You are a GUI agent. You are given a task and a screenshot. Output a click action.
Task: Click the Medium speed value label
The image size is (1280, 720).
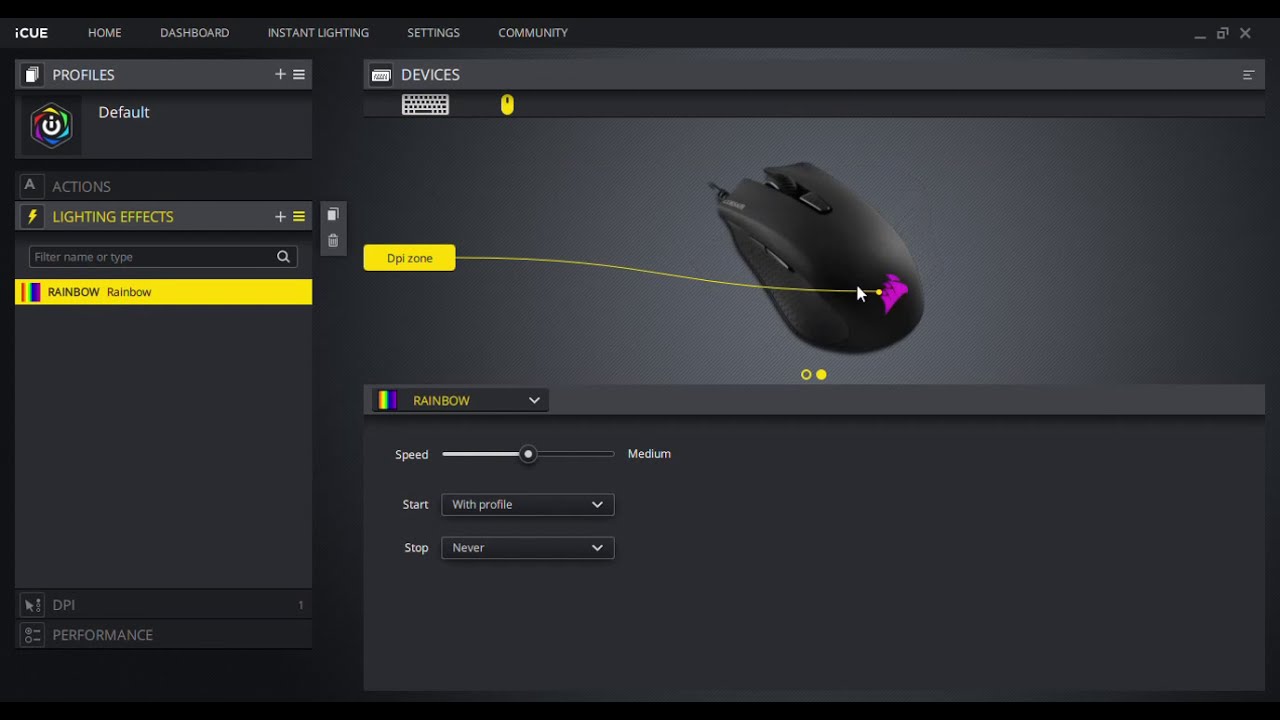click(x=649, y=454)
